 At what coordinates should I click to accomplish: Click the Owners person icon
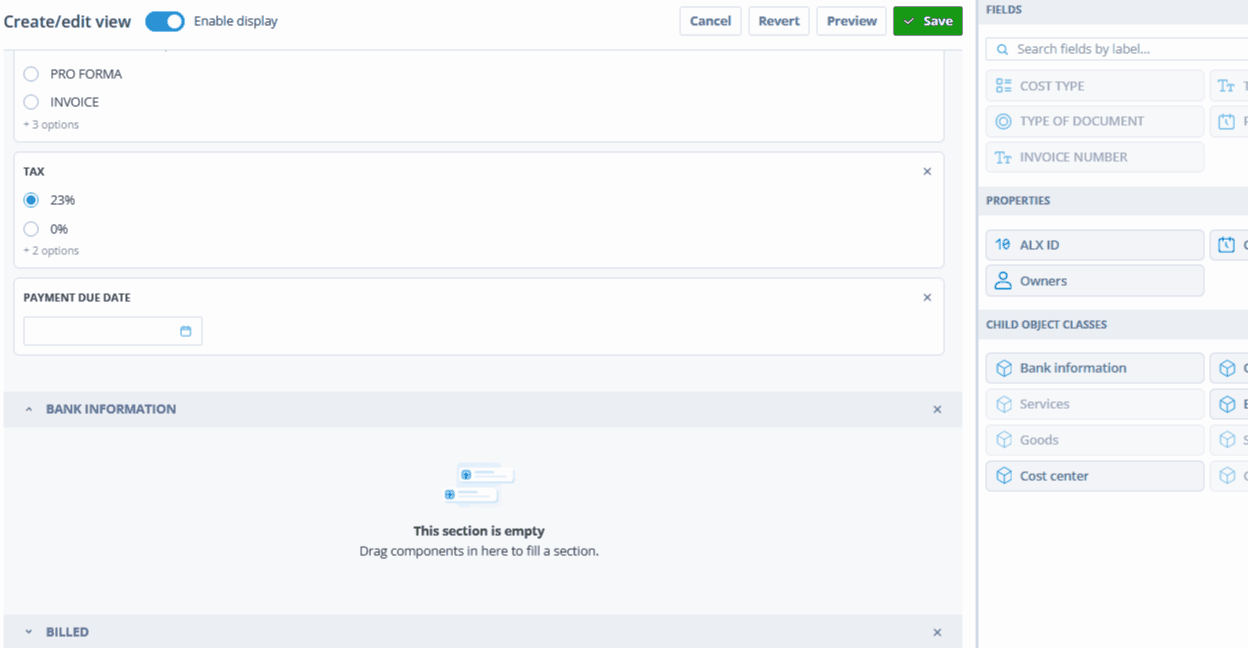[x=1004, y=281]
